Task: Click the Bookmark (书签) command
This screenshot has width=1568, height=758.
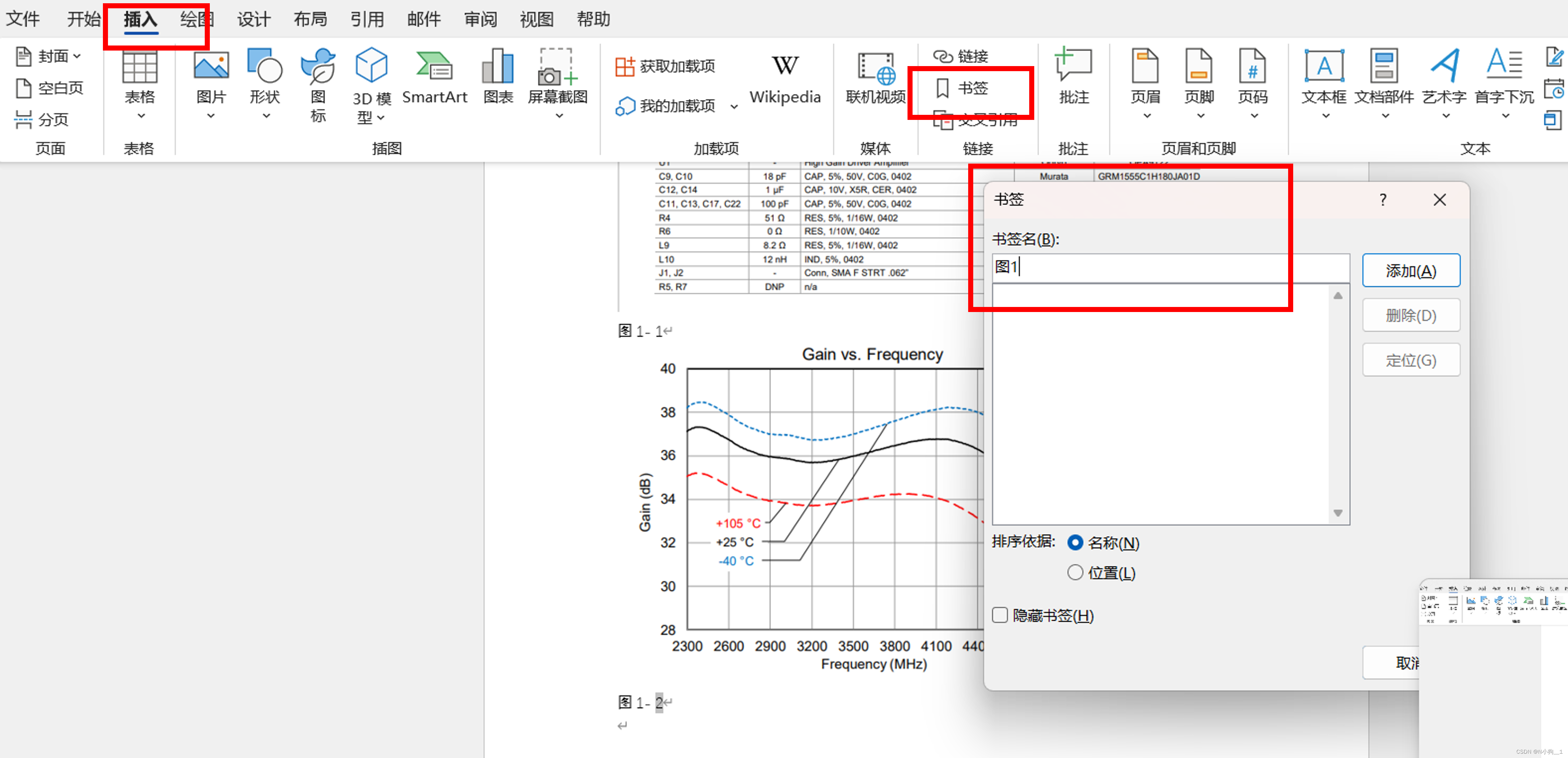Action: tap(961, 88)
